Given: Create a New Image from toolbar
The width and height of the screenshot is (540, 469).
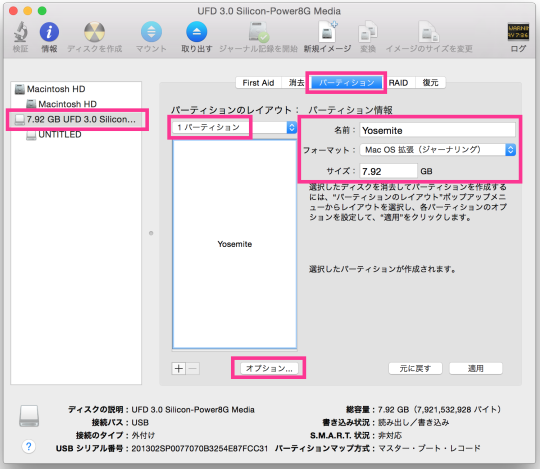Looking at the screenshot, I should 328,32.
